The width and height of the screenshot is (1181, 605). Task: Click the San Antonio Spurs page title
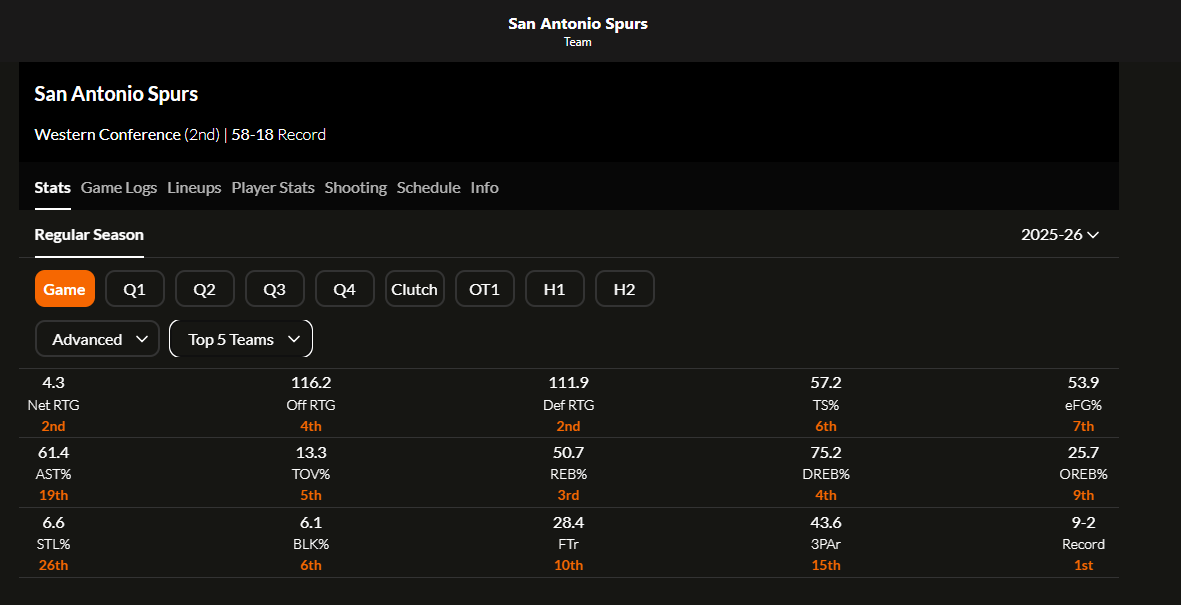(578, 23)
